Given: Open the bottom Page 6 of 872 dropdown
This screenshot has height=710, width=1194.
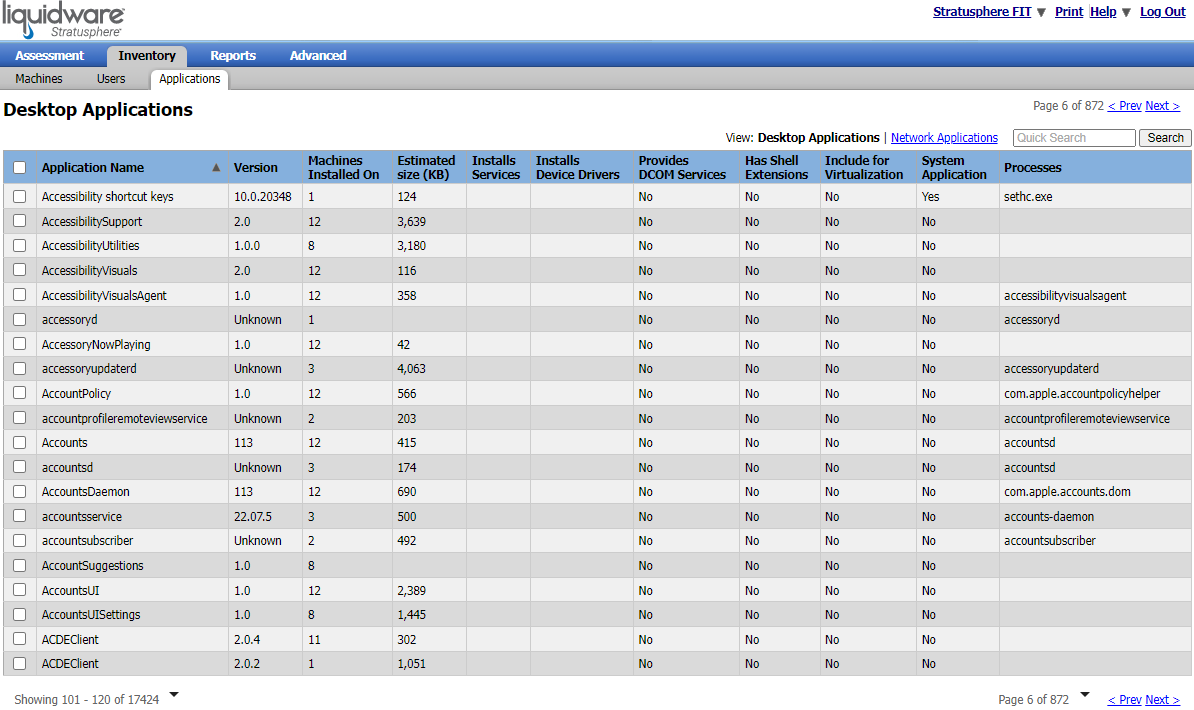Looking at the screenshot, I should point(1085,694).
